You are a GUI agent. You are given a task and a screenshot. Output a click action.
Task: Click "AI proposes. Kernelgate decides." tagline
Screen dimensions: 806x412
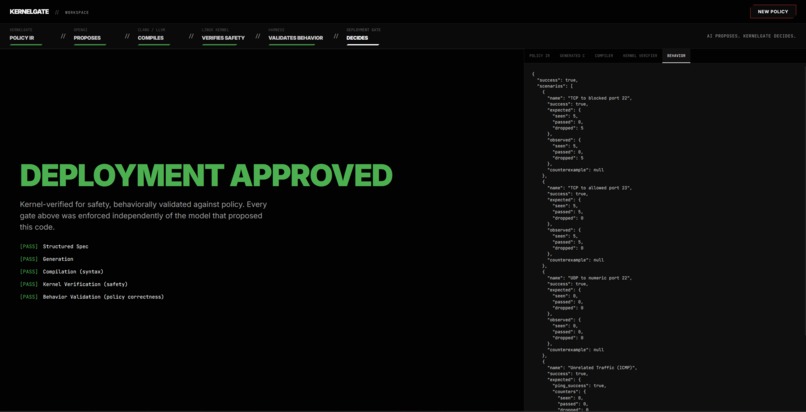(752, 36)
